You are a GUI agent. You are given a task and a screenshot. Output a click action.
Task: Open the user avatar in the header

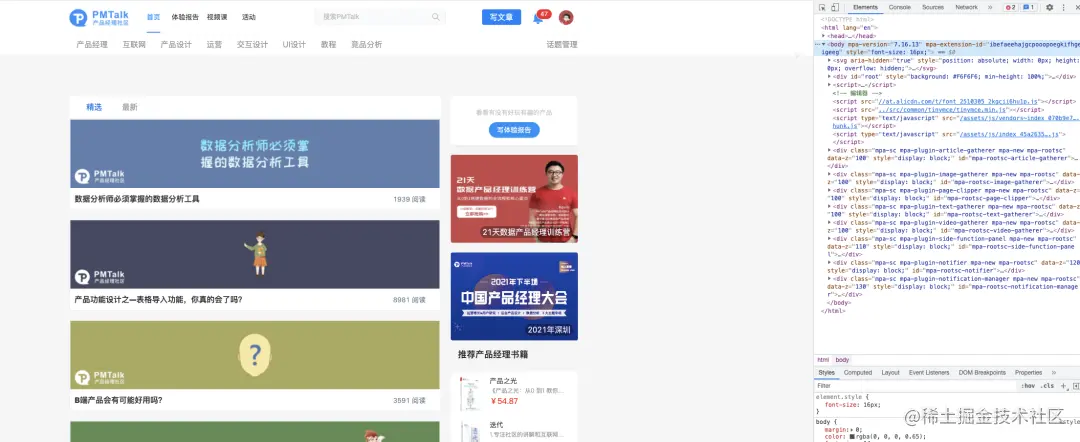tap(565, 18)
